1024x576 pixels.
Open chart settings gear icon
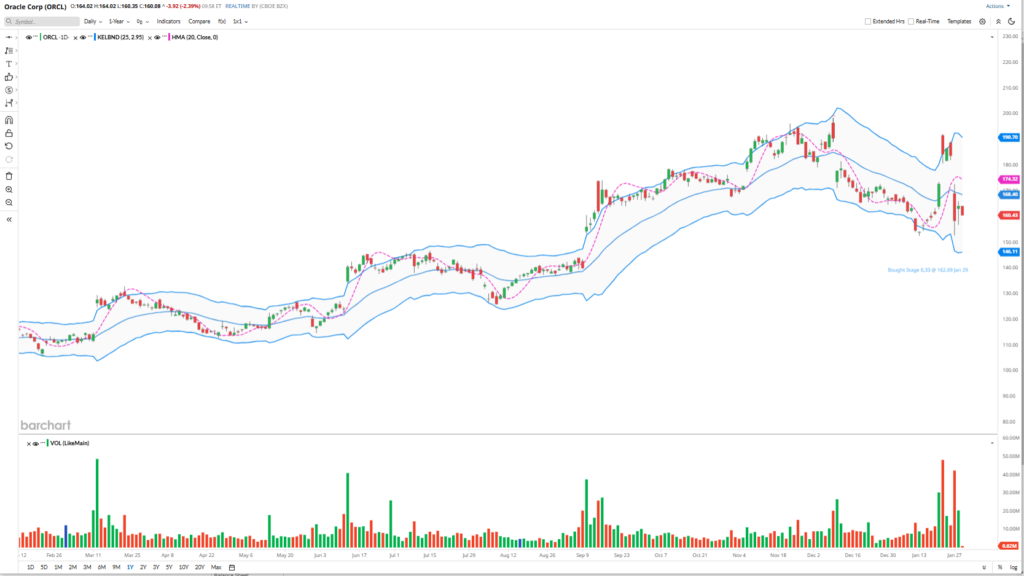(x=982, y=21)
